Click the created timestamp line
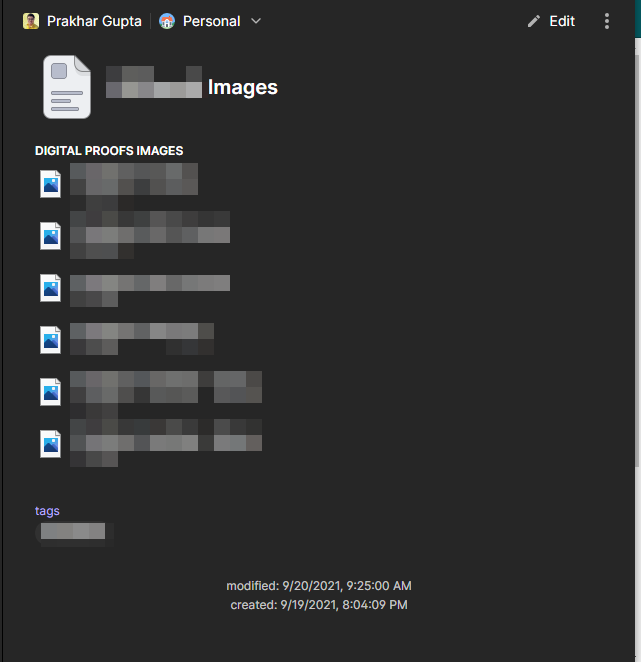Image resolution: width=641 pixels, height=662 pixels. click(x=319, y=605)
